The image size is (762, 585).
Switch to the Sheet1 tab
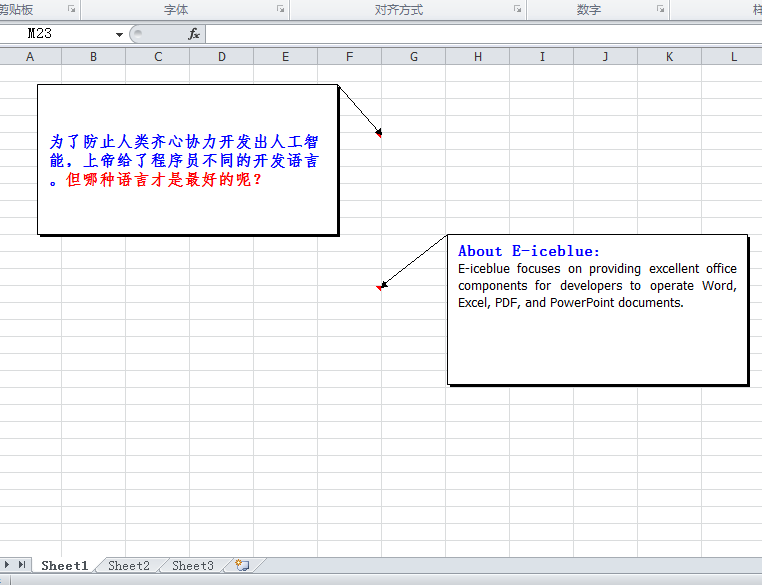tap(65, 566)
